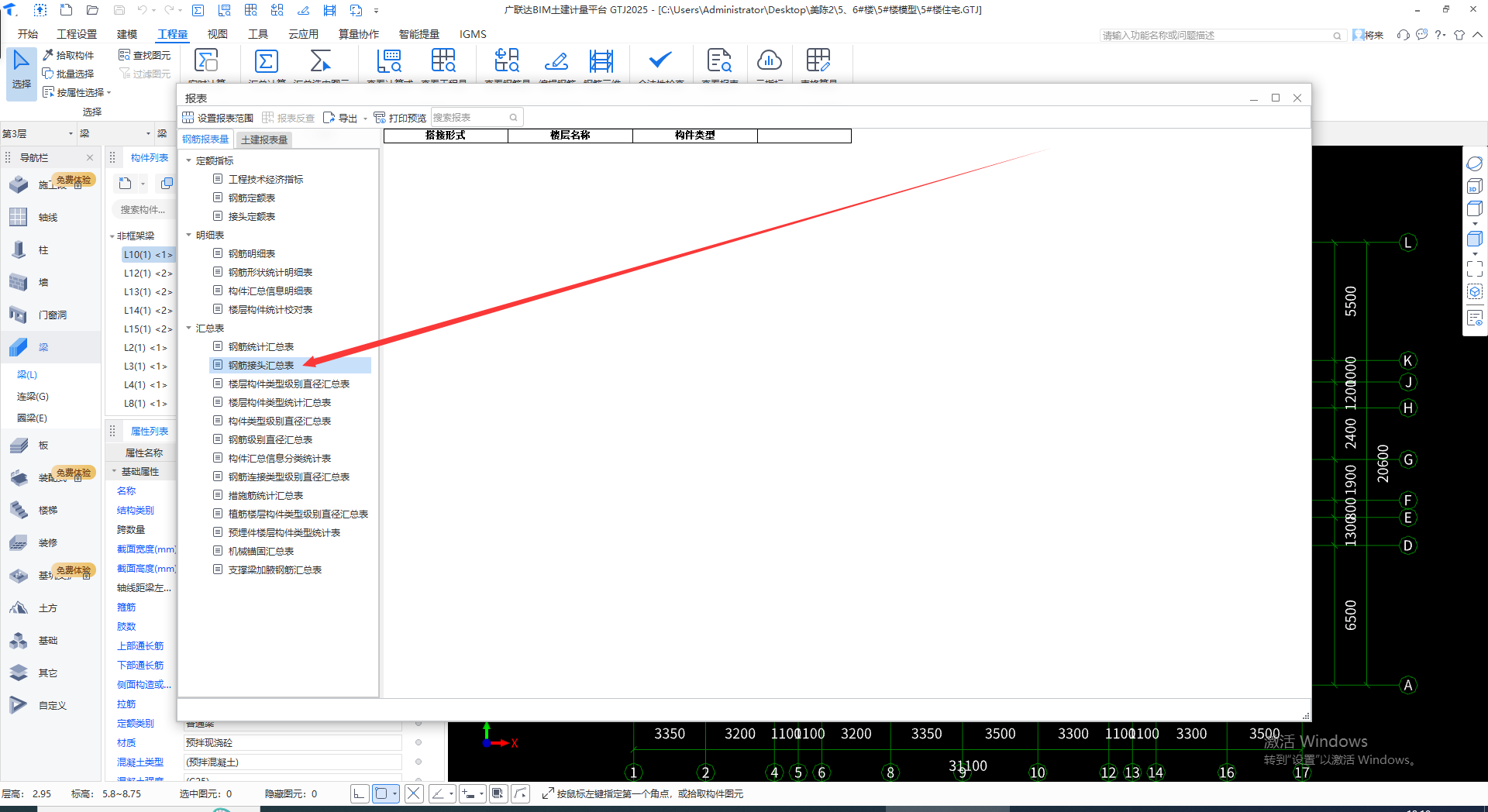Click 打印预览 button
The image size is (1488, 812).
pyautogui.click(x=400, y=118)
